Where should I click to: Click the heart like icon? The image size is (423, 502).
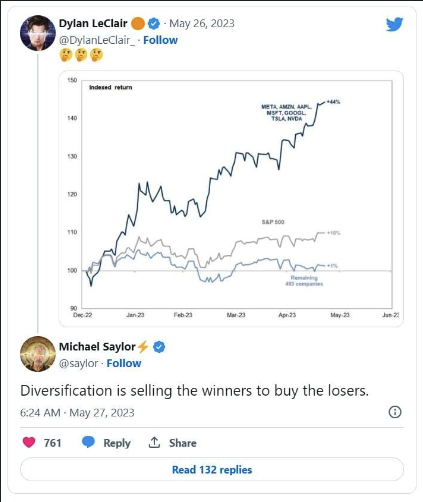(x=29, y=442)
